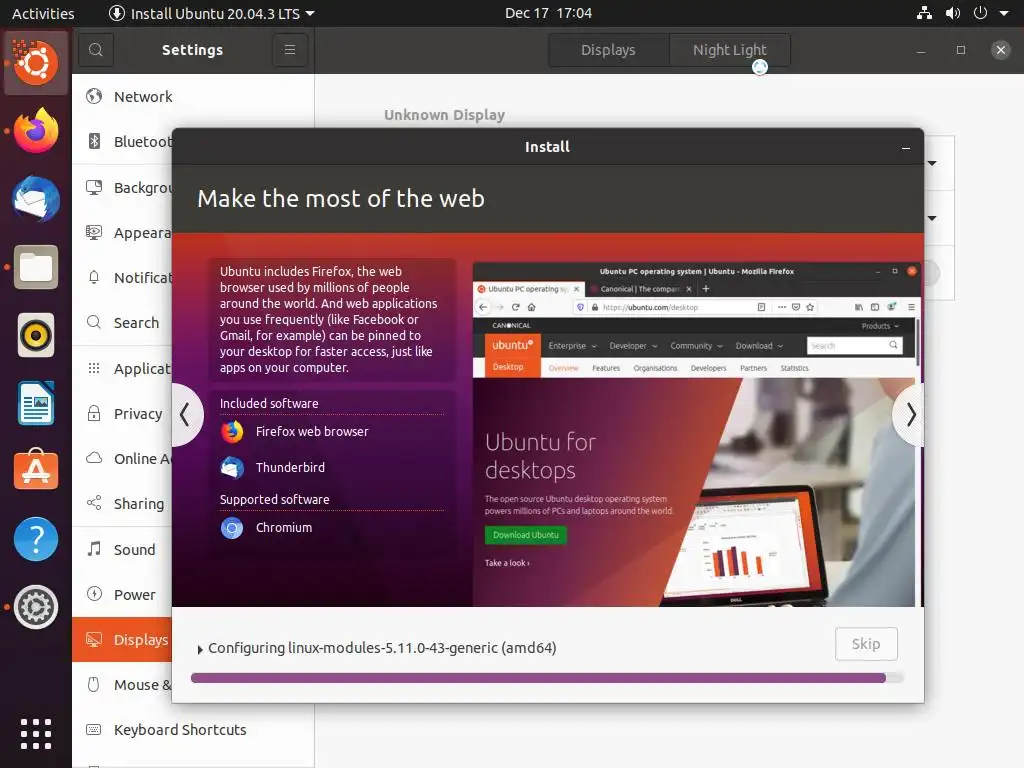Open the Install Ubuntu 20.04.3 LTS app menu
Screen dimensions: 1024x768
212,13
